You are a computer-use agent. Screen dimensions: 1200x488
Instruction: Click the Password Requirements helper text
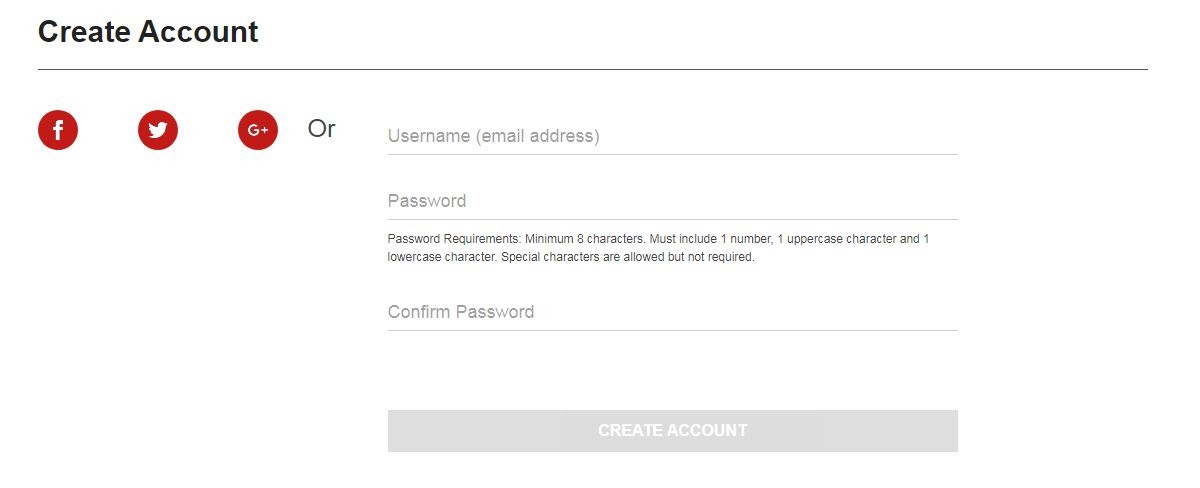(x=658, y=248)
